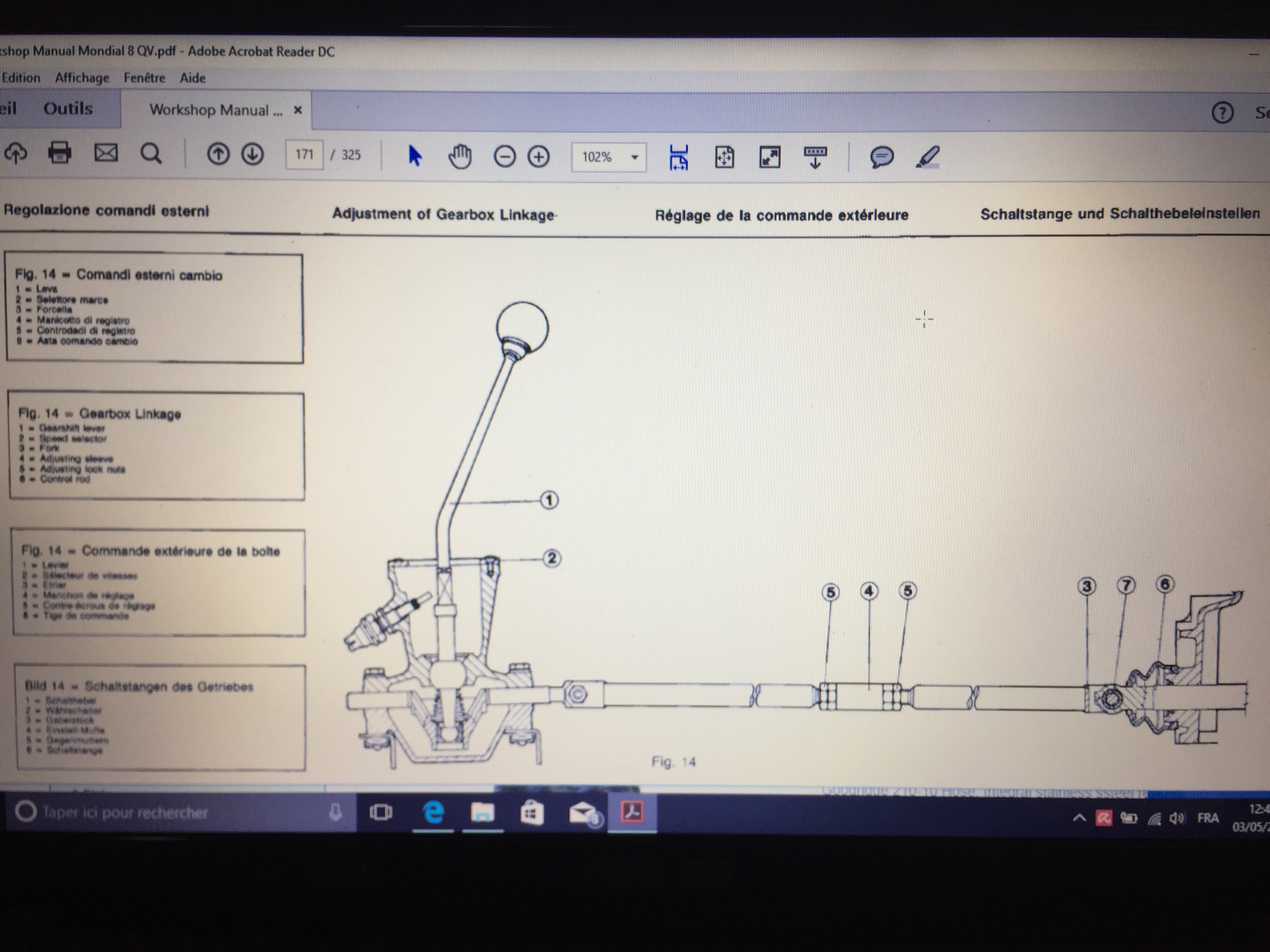Viewport: 1270px width, 952px height.
Task: Open the network status tray icon
Action: click(1153, 819)
